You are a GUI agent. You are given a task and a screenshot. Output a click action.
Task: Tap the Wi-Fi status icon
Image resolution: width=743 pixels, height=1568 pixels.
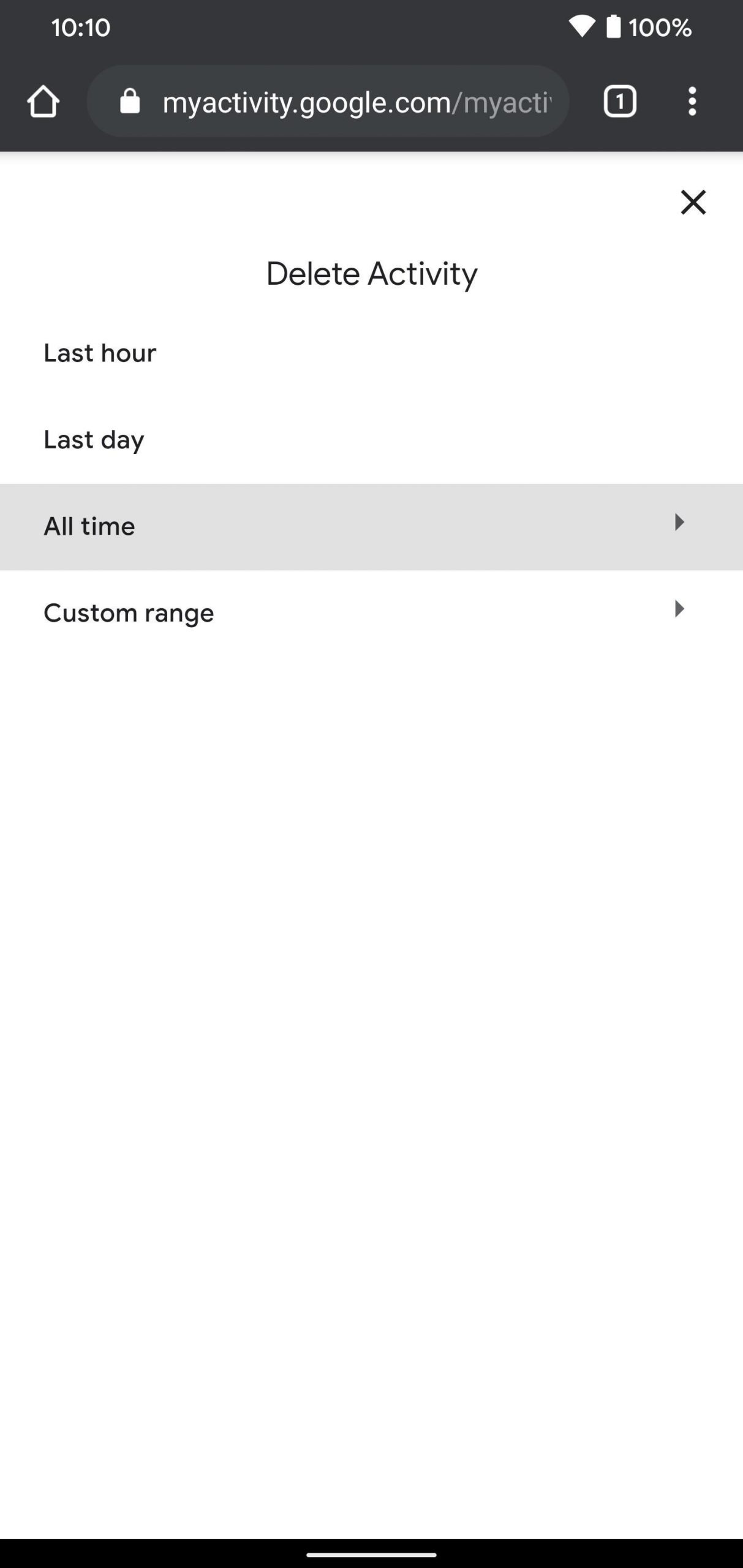point(581,26)
